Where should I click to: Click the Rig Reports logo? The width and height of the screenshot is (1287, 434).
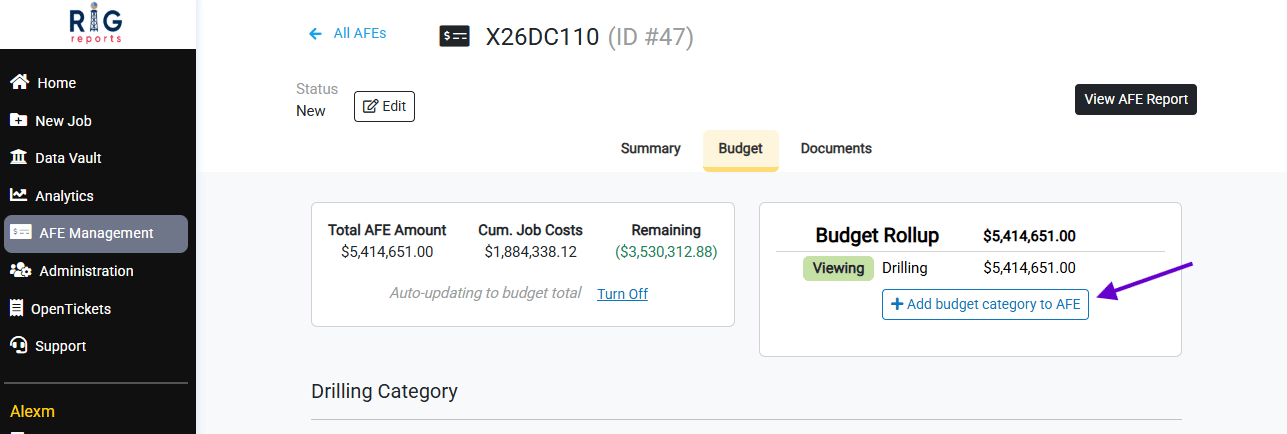coord(98,24)
